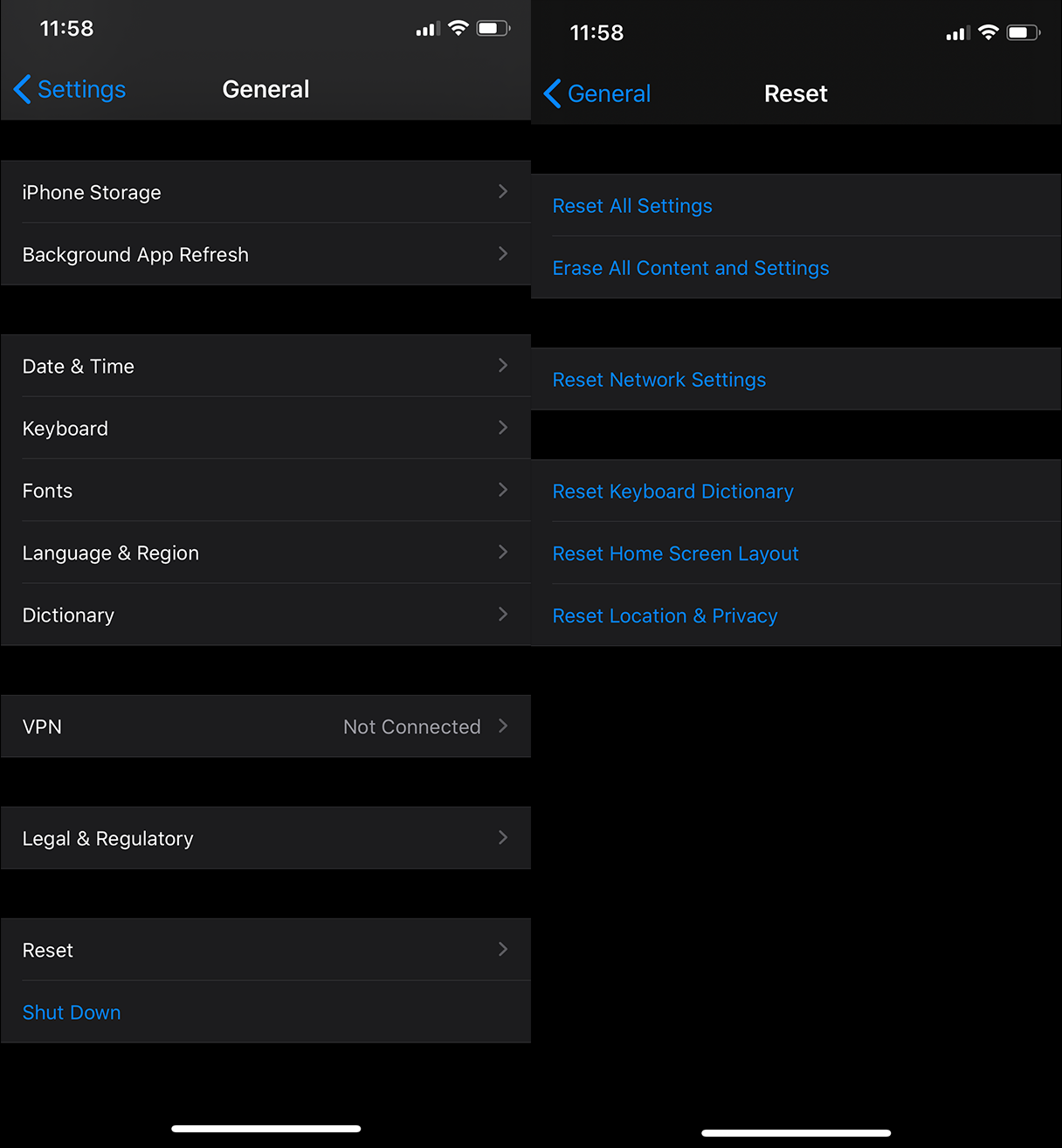
Task: Expand the Reset row chevron
Action: pos(503,950)
